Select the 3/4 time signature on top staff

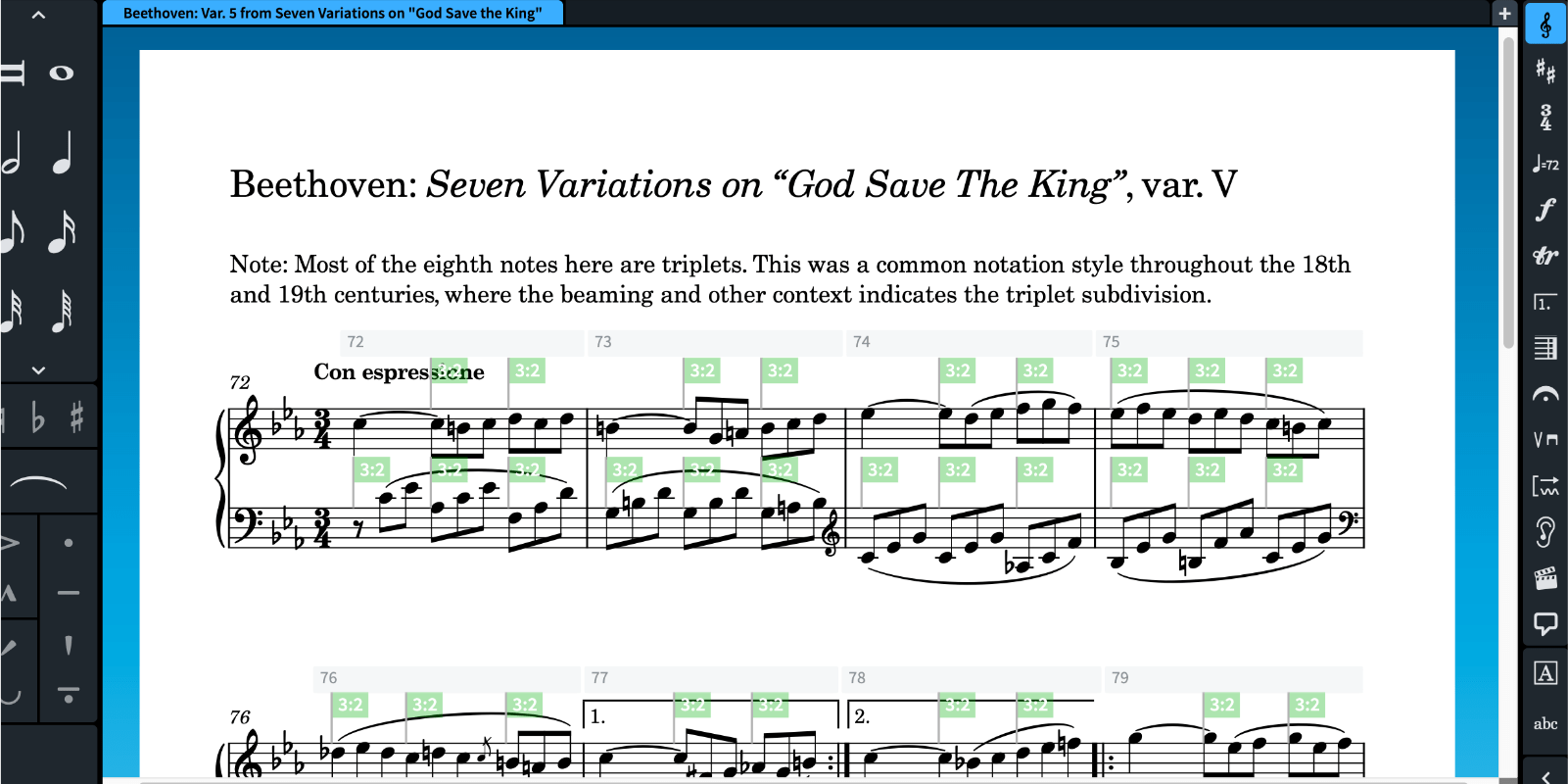[322, 429]
